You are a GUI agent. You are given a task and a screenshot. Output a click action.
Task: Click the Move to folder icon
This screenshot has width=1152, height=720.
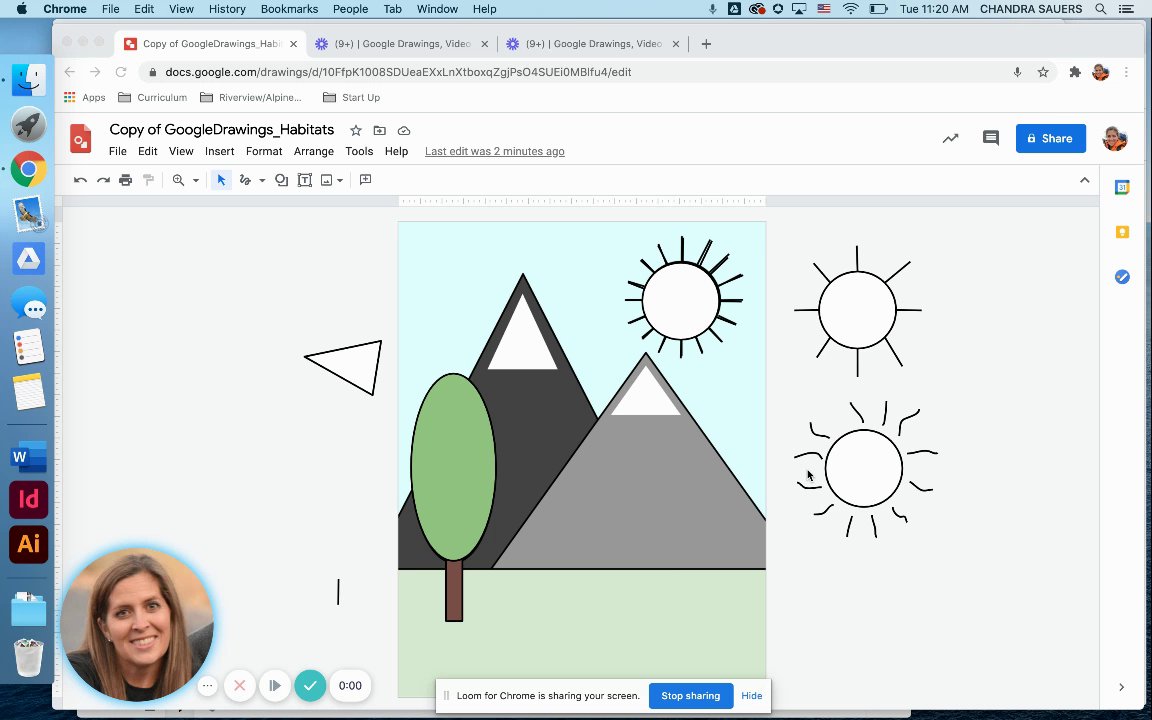point(380,131)
